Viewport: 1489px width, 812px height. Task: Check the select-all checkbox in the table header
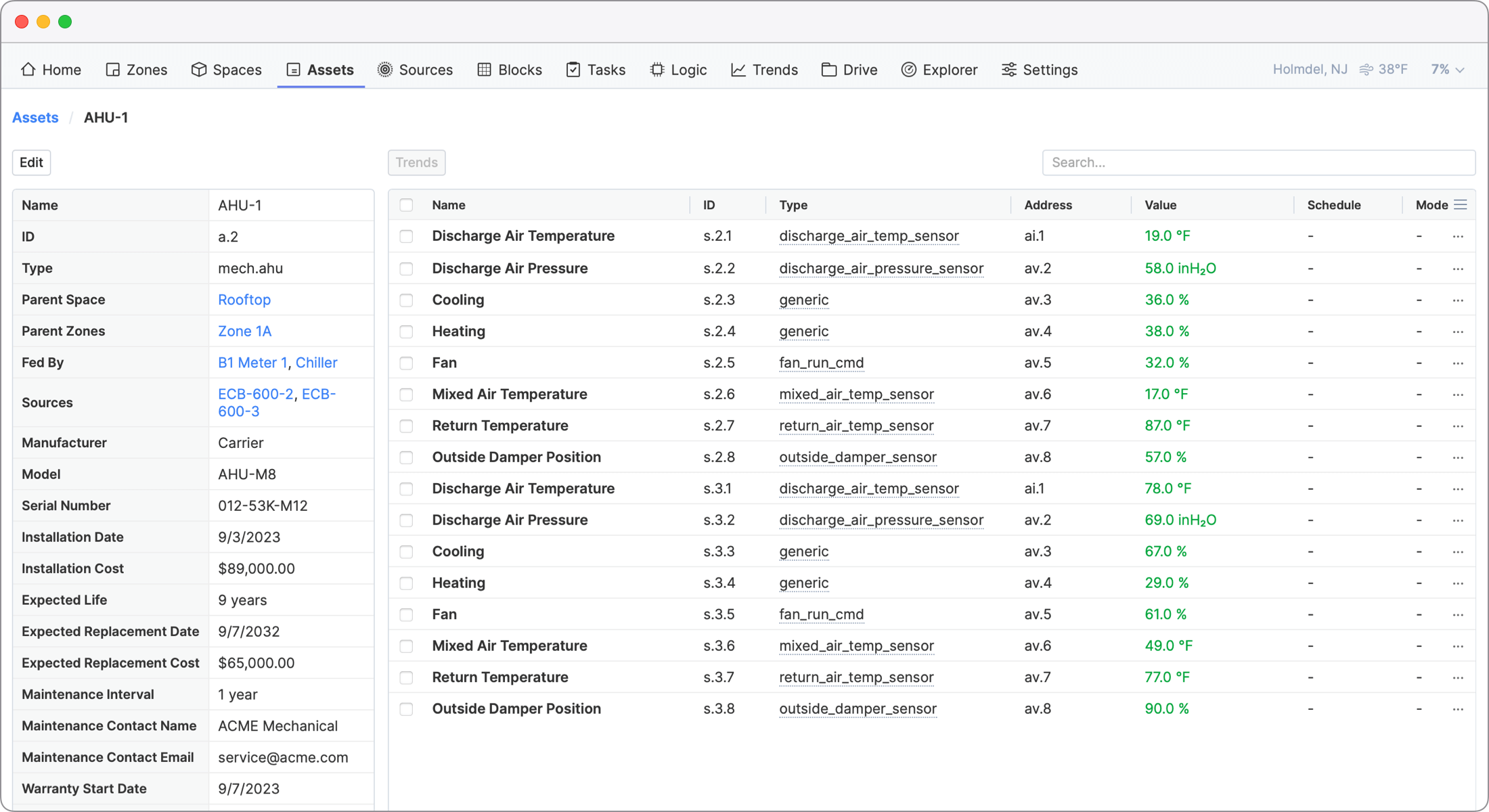[406, 205]
